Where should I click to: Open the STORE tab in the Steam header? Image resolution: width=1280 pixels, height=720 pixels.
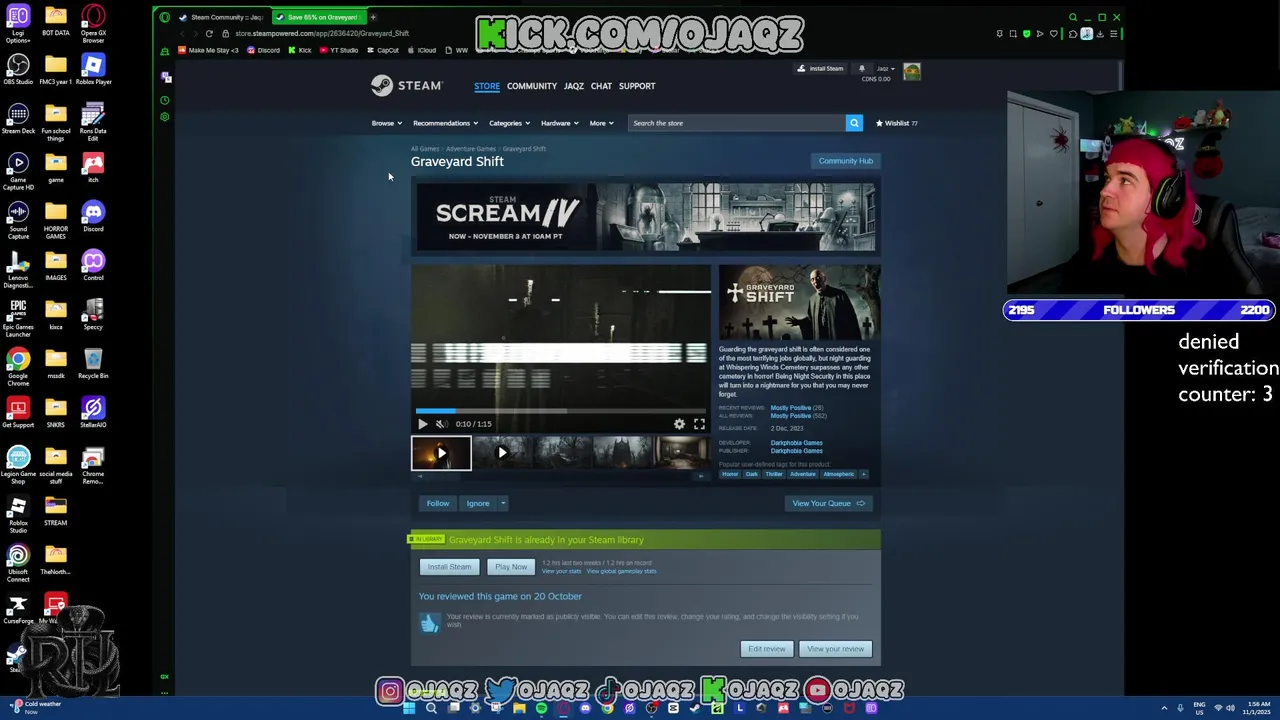[487, 86]
